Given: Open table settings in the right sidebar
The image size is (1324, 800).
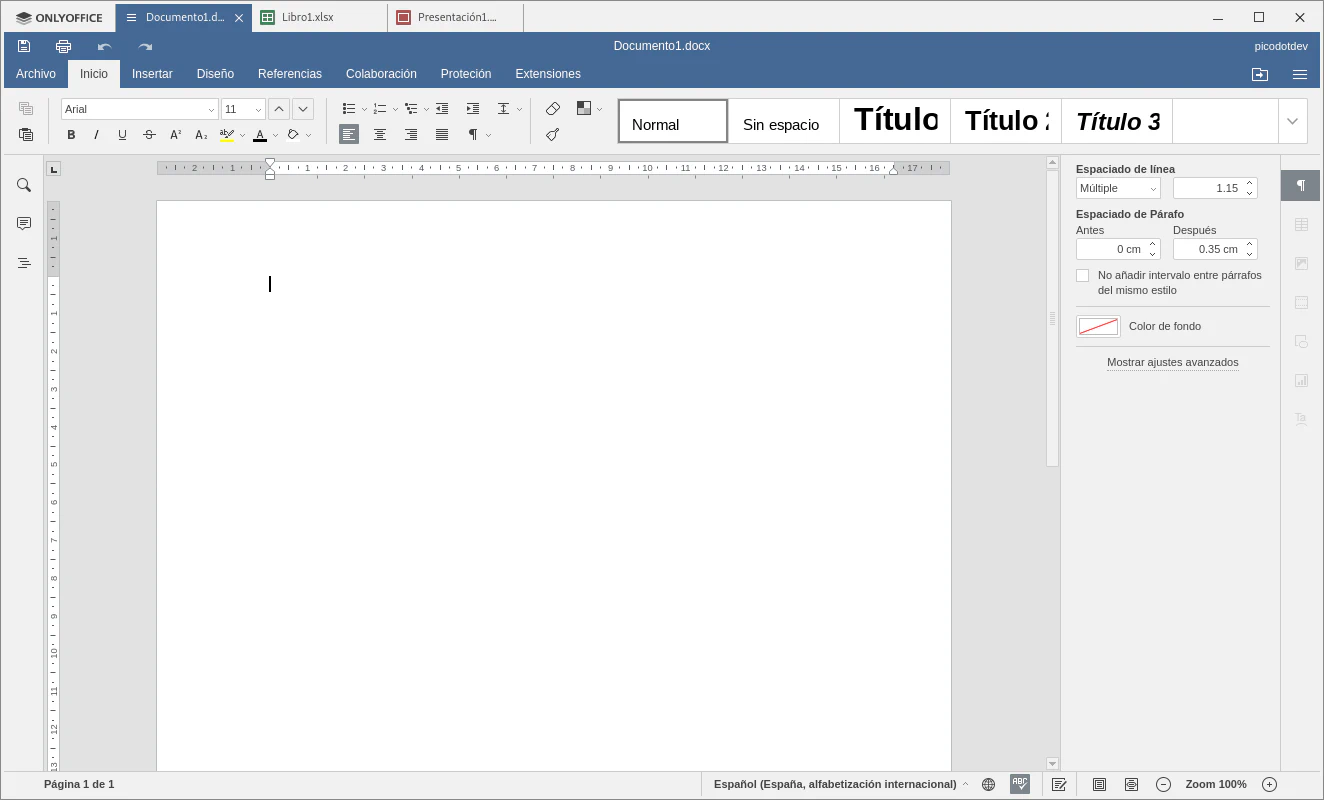Looking at the screenshot, I should point(1301,225).
